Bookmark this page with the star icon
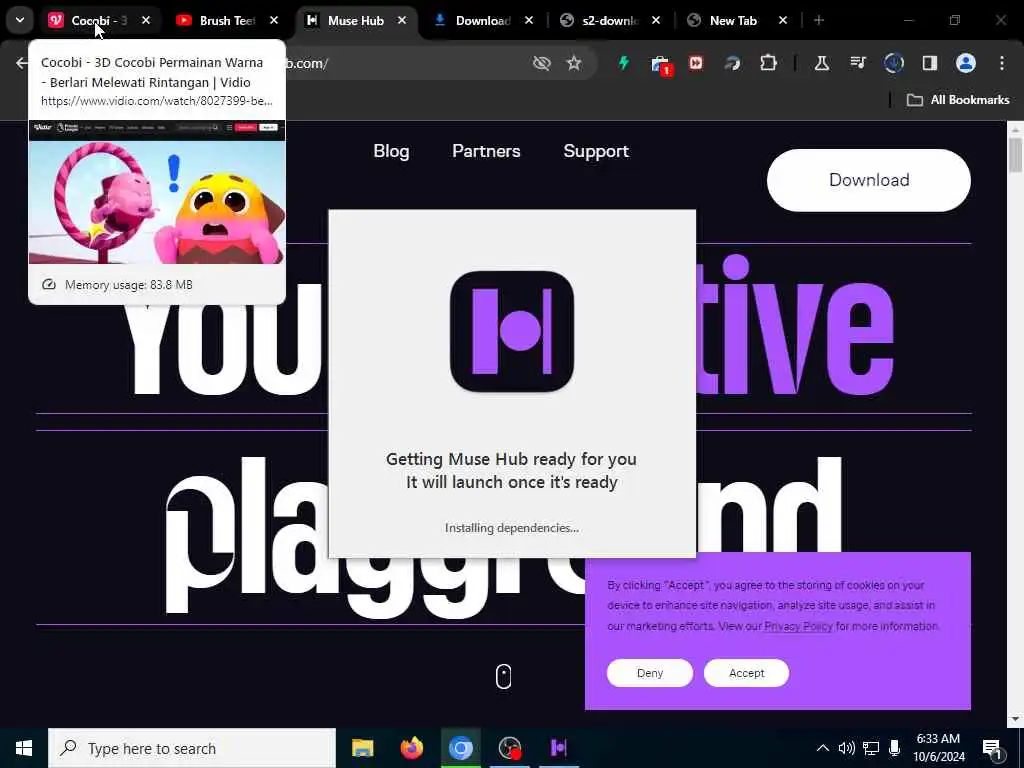The image size is (1024, 768). click(573, 63)
